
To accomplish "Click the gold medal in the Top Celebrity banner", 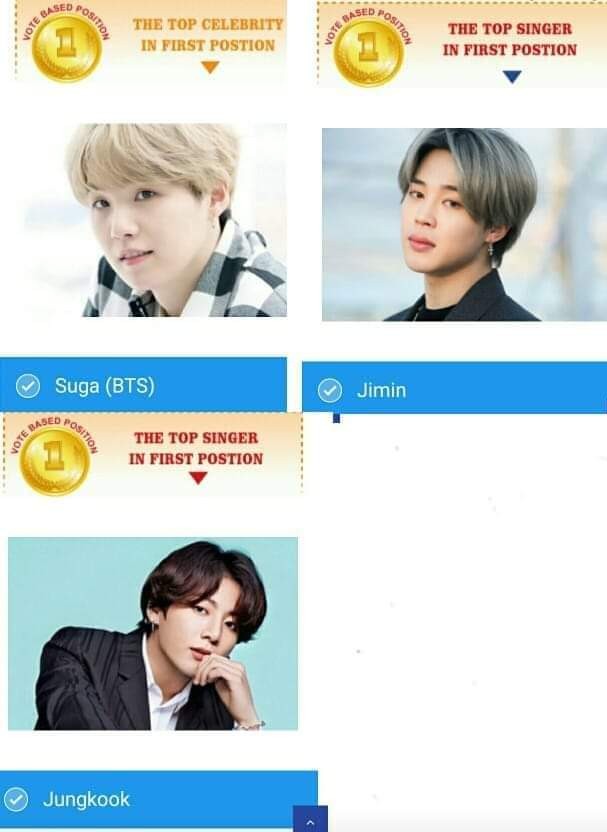I will [66, 47].
